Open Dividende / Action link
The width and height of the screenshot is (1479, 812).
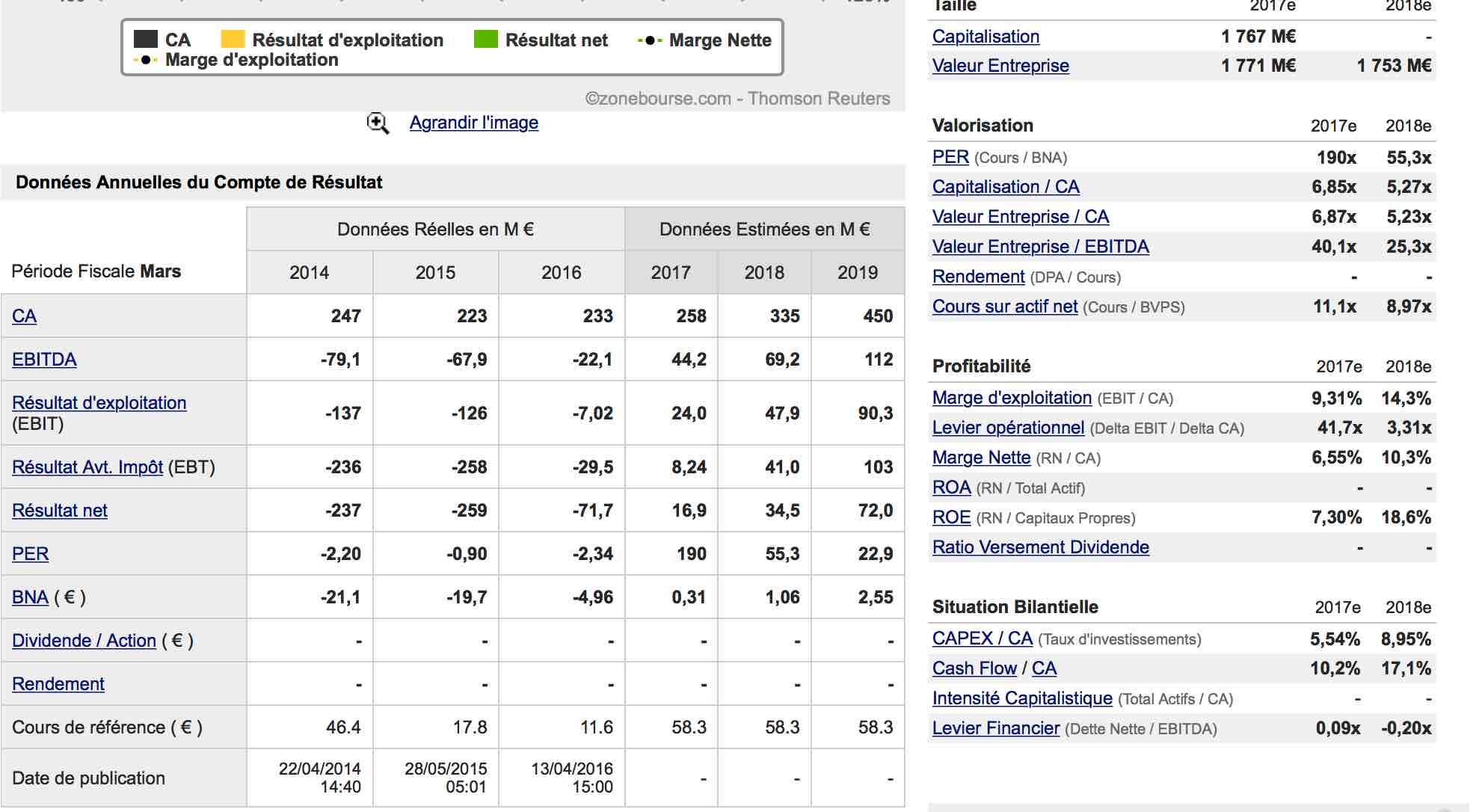[x=84, y=641]
